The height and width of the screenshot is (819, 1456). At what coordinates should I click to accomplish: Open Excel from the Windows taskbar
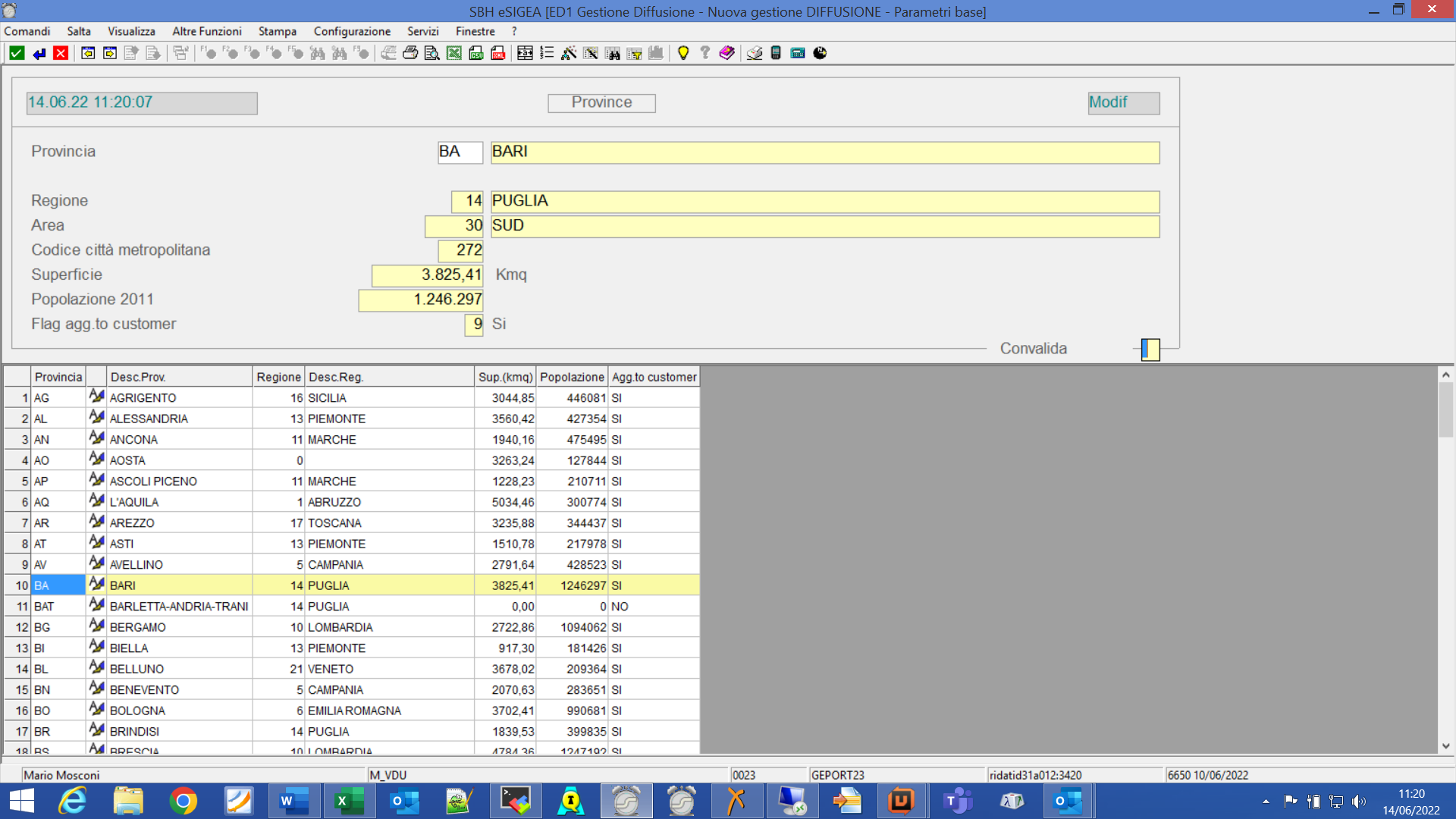click(x=349, y=801)
